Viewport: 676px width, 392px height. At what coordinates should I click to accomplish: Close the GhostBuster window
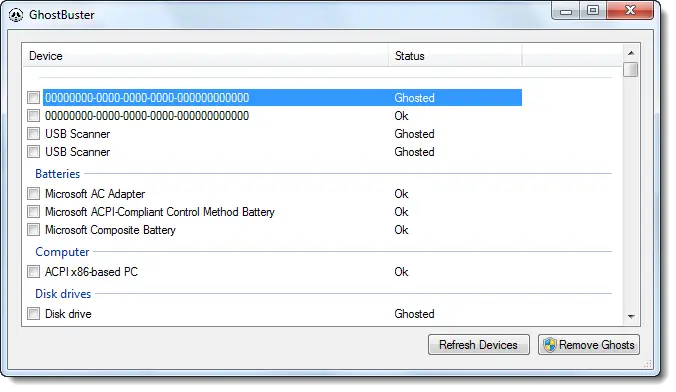630,11
